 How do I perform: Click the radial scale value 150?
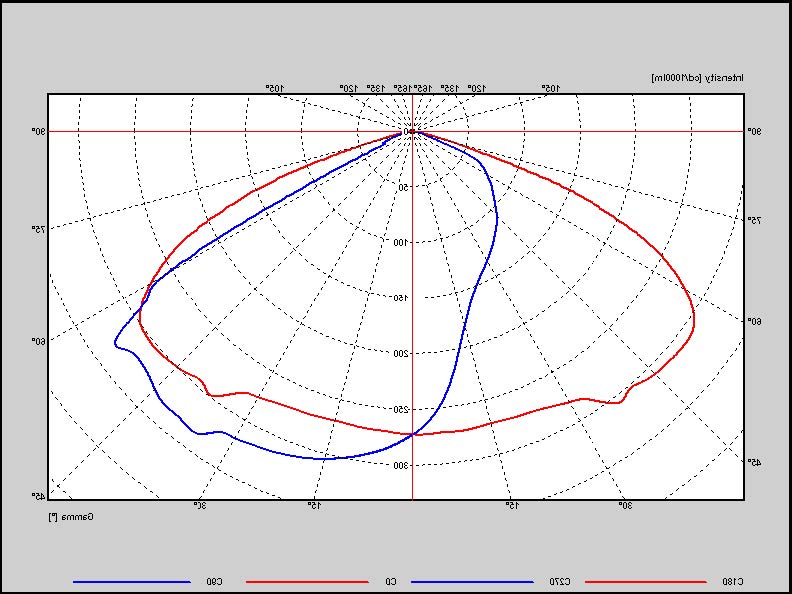[401, 298]
